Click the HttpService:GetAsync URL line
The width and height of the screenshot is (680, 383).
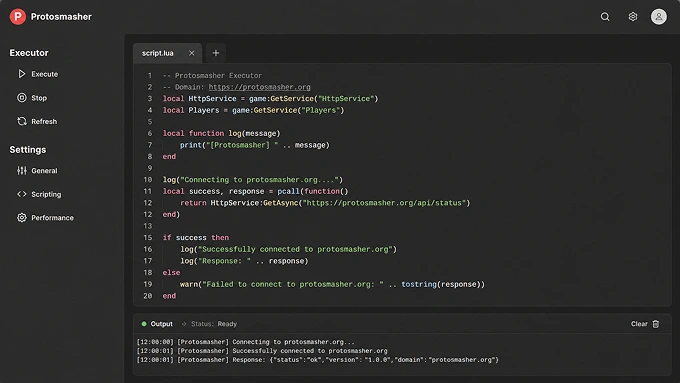325,203
